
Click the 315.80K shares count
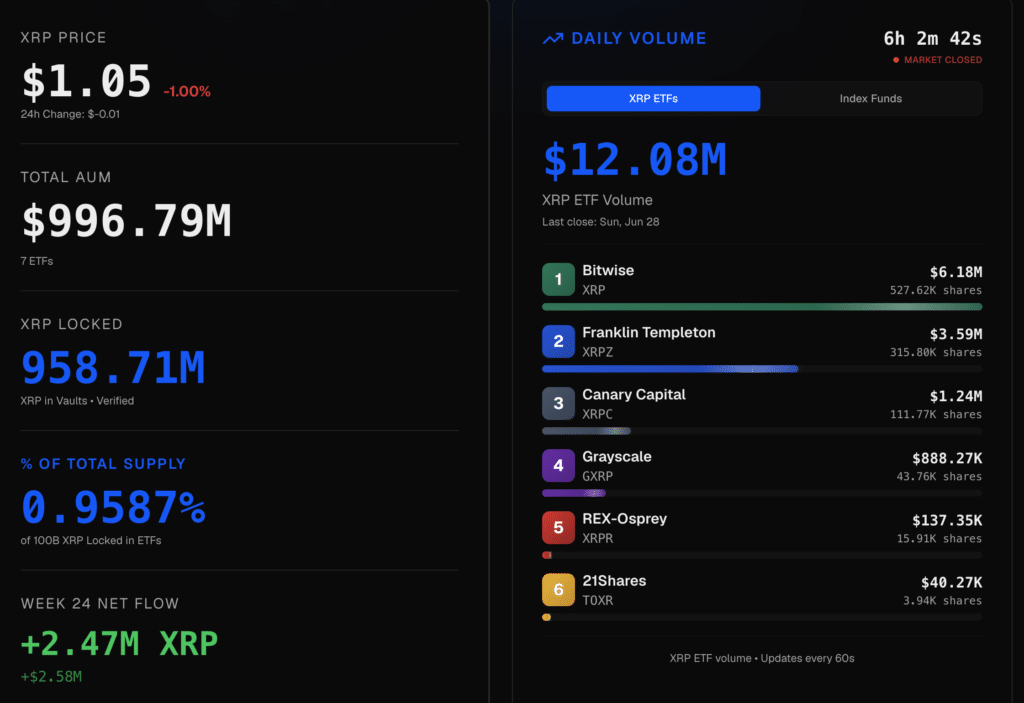point(936,352)
